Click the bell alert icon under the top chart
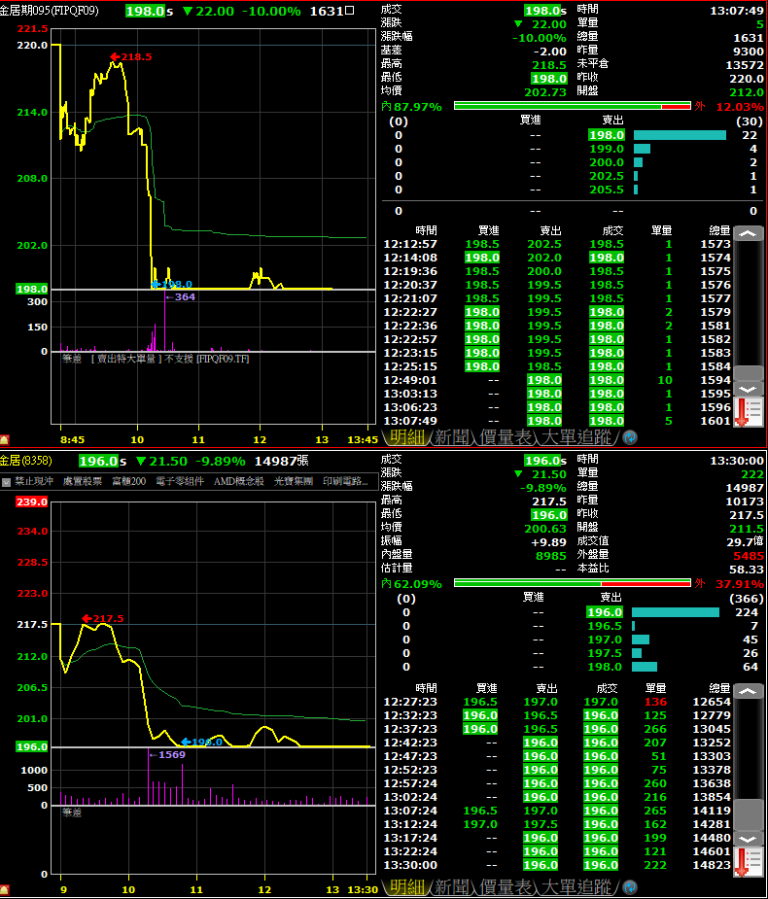This screenshot has width=768, height=899. pos(5,439)
